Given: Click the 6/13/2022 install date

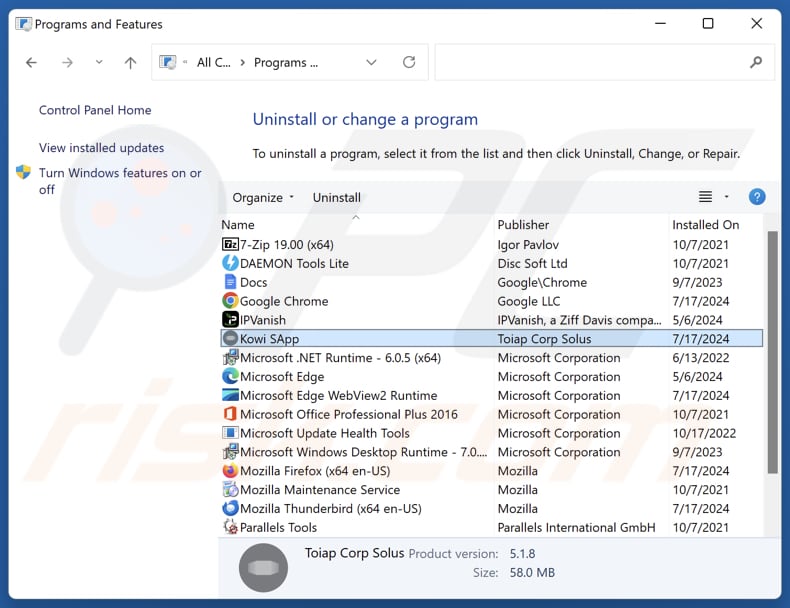Looking at the screenshot, I should pyautogui.click(x=700, y=358).
